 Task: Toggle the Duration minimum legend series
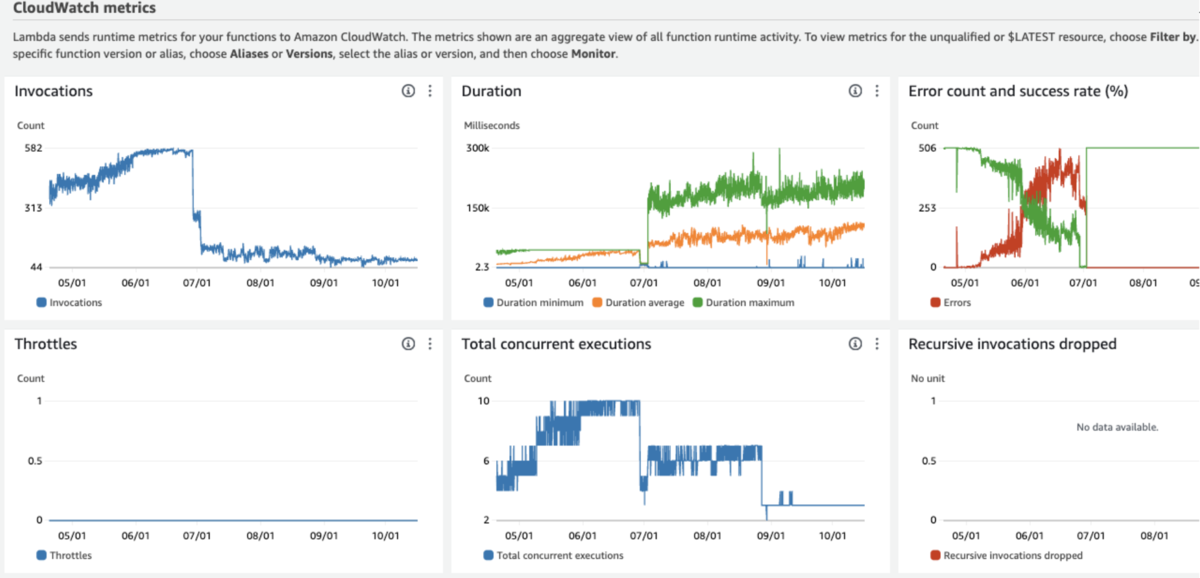coord(529,302)
